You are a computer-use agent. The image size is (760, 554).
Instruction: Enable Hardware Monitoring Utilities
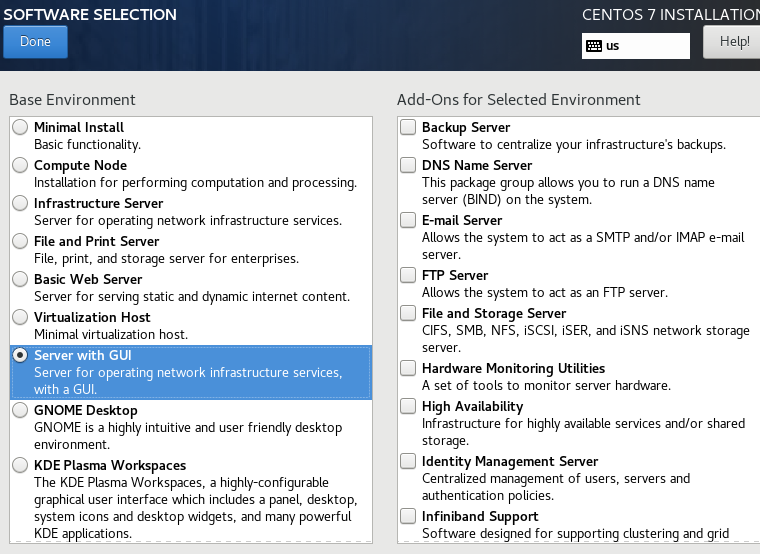click(x=408, y=369)
